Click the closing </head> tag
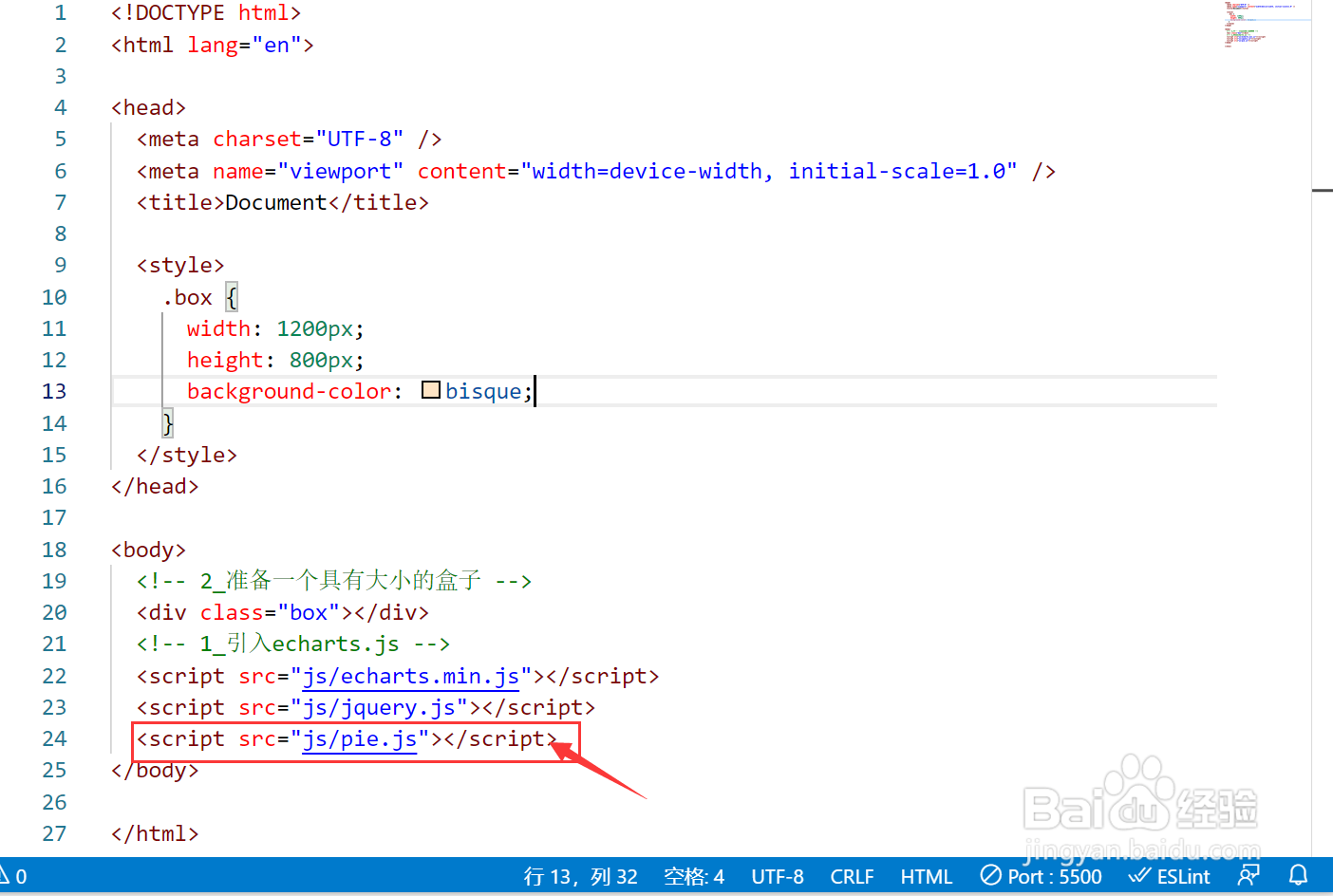Image resolution: width=1333 pixels, height=896 pixels. 156,486
